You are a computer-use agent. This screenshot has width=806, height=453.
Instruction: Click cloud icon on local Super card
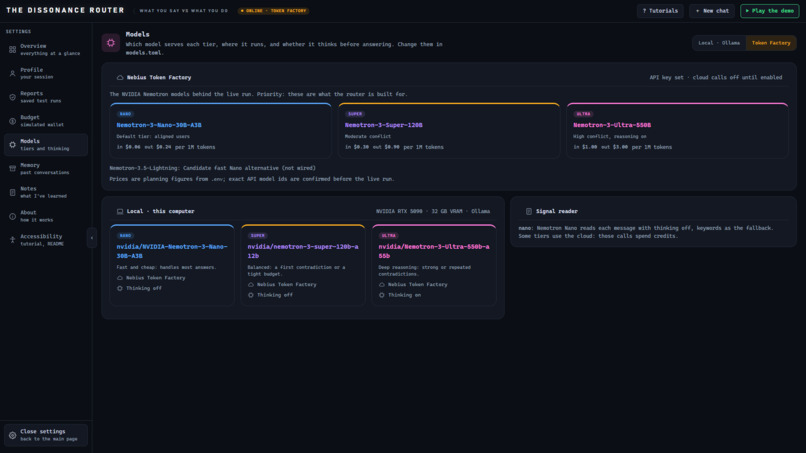[x=251, y=285]
